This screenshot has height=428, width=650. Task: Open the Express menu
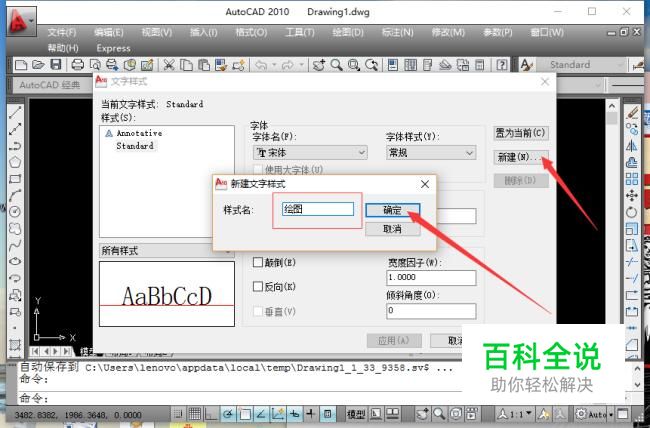tap(113, 49)
